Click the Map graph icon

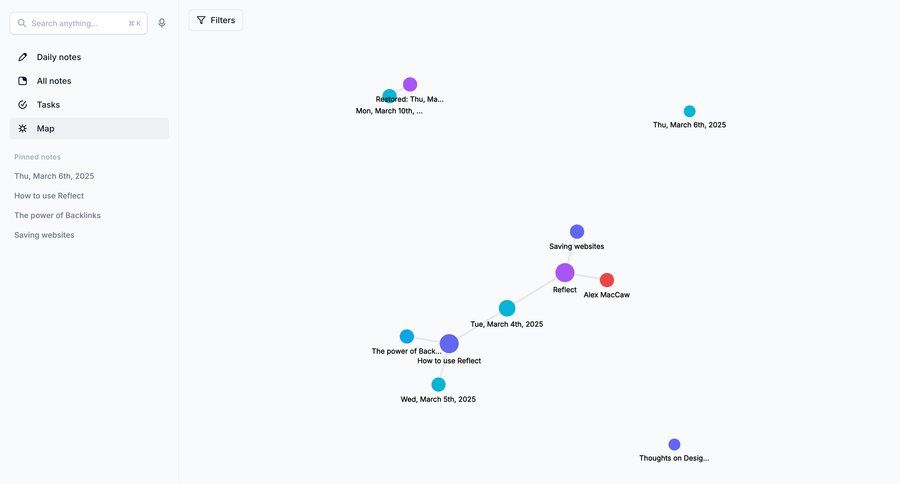(x=23, y=129)
